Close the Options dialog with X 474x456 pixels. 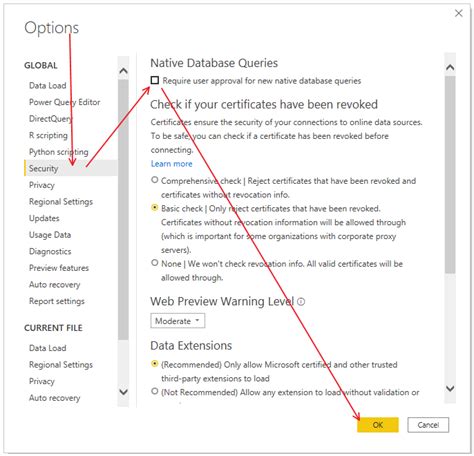click(x=459, y=13)
